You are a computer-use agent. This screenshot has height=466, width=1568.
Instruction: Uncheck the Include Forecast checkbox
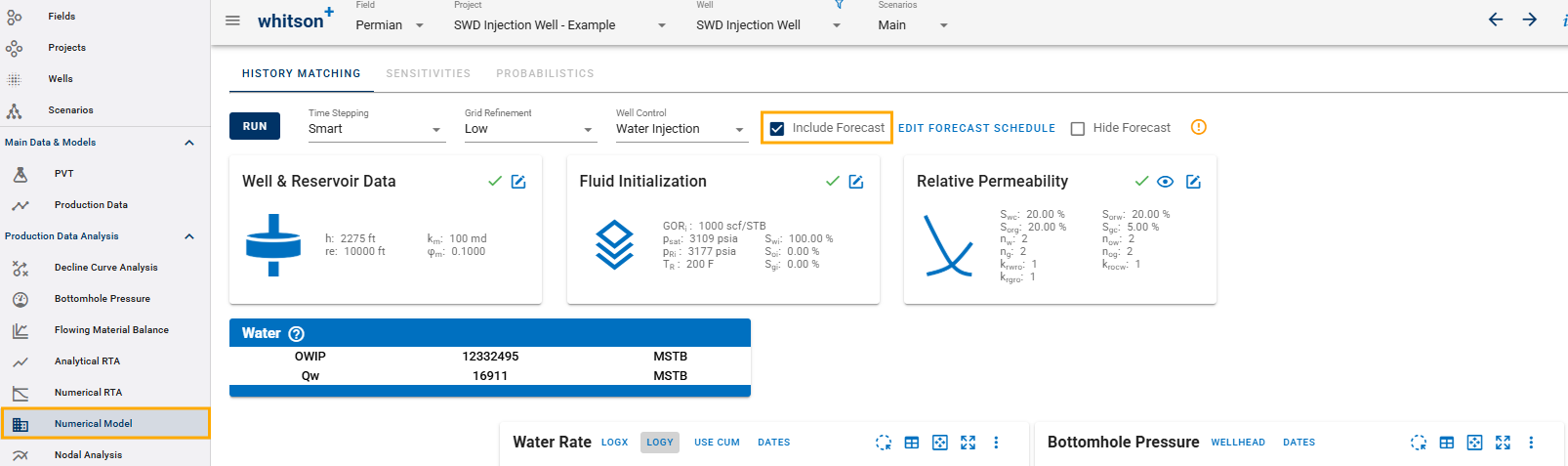pyautogui.click(x=777, y=128)
